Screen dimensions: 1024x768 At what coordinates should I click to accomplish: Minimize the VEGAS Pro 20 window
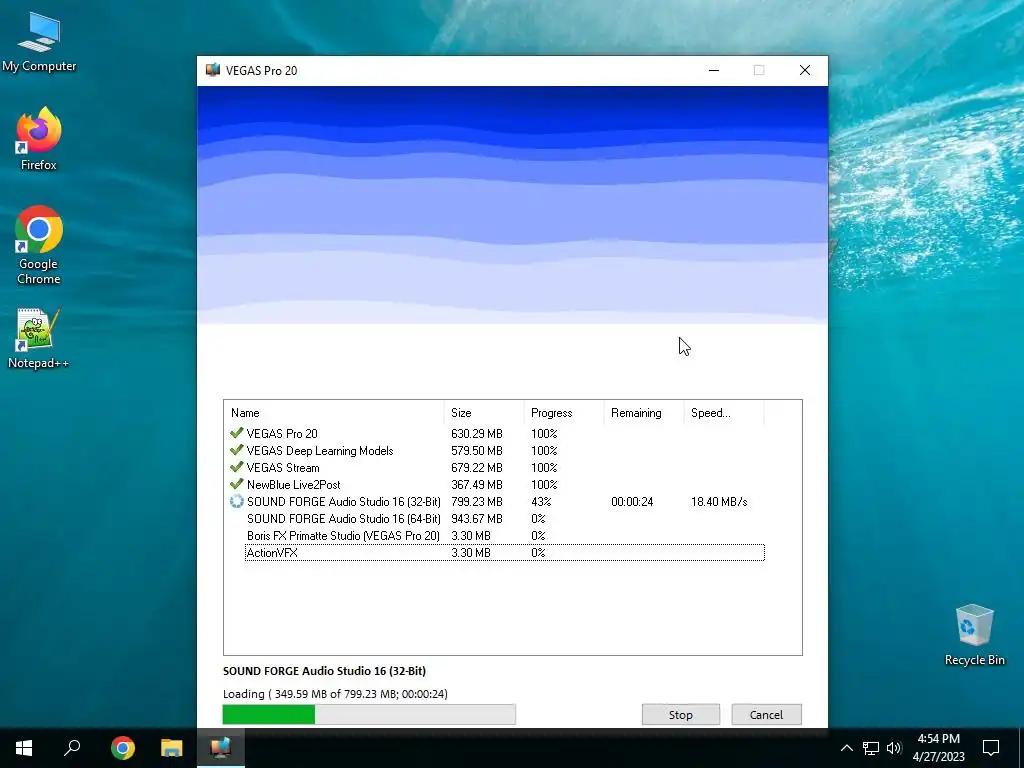click(x=714, y=70)
